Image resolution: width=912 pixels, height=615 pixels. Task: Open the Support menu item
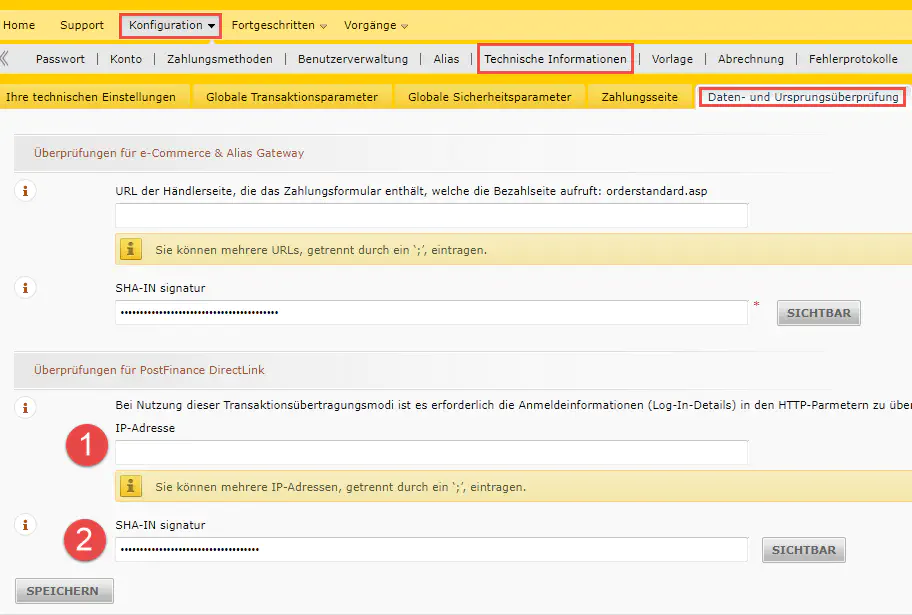81,25
